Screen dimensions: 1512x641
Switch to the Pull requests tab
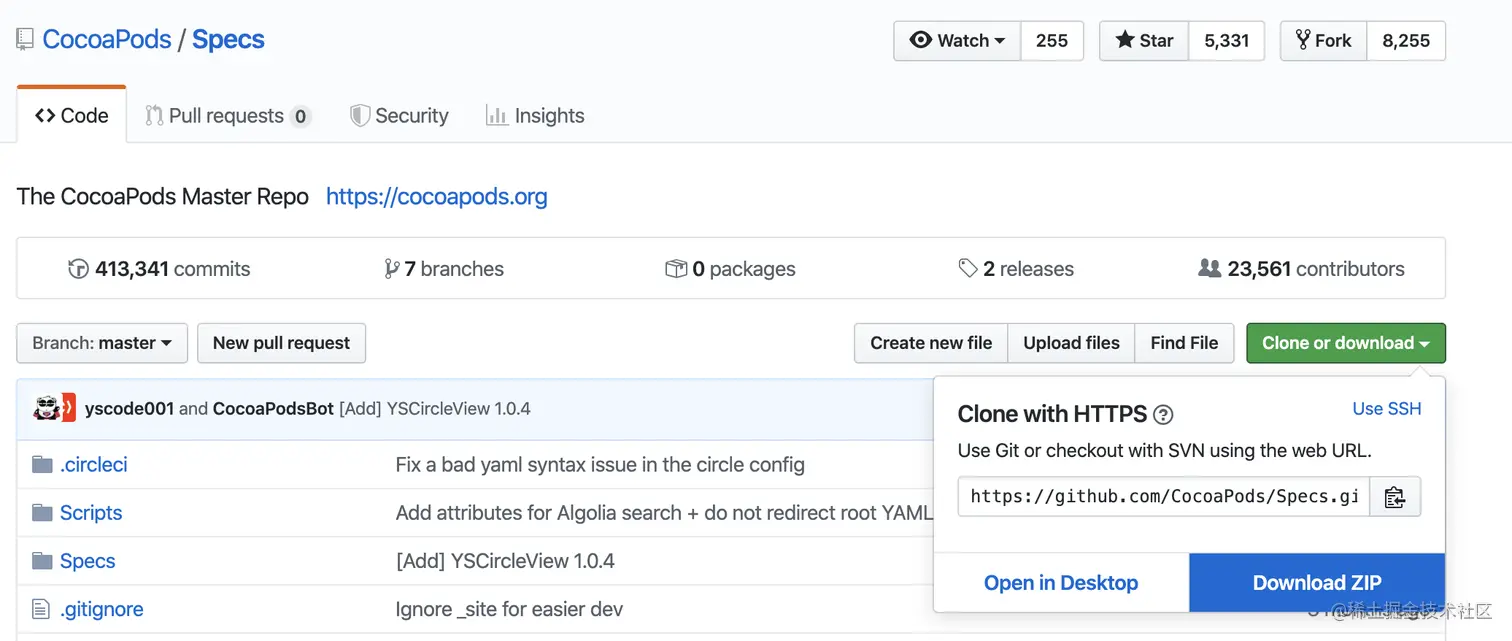click(x=227, y=116)
